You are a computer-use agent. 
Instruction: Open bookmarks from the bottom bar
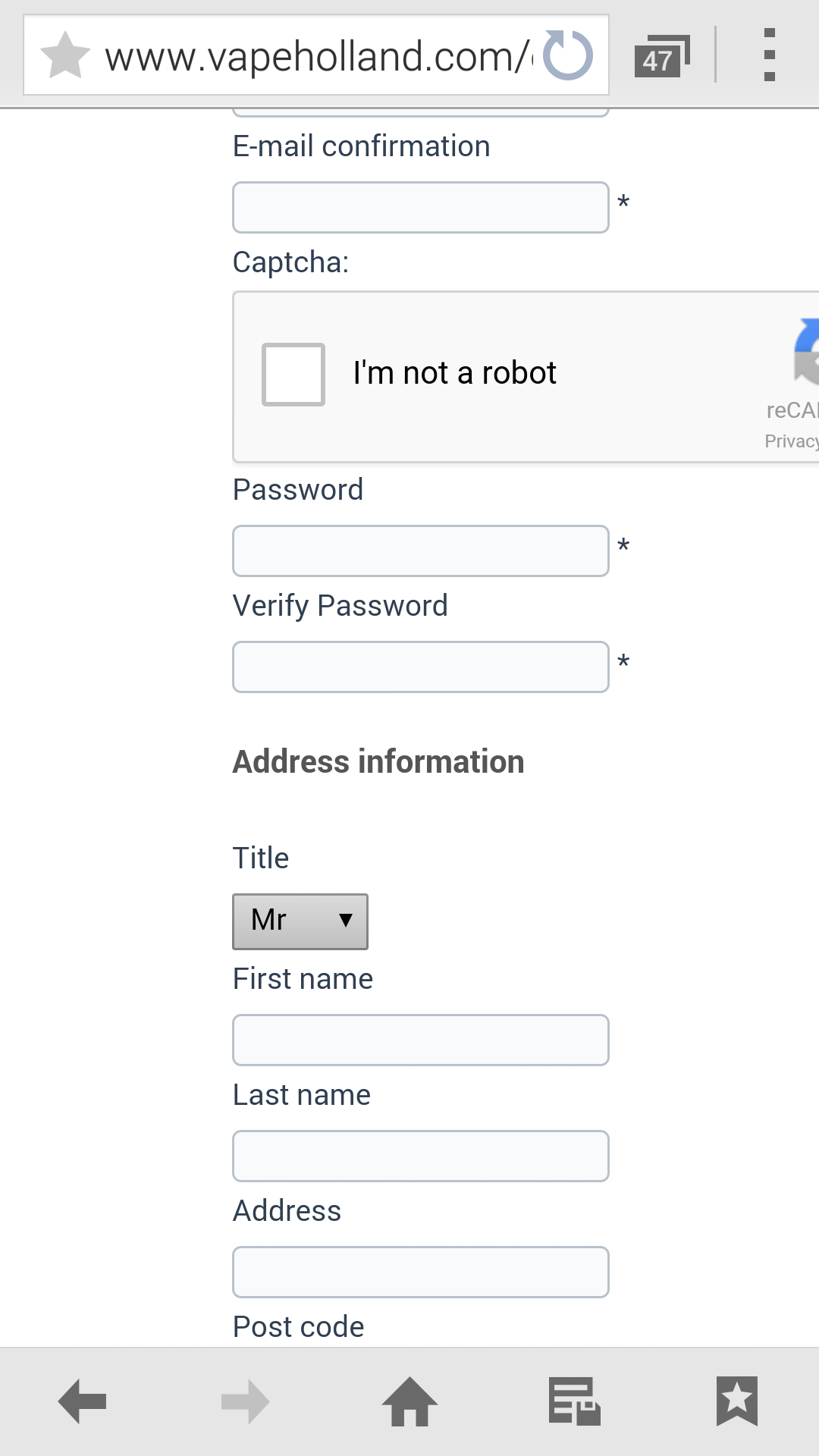736,1401
